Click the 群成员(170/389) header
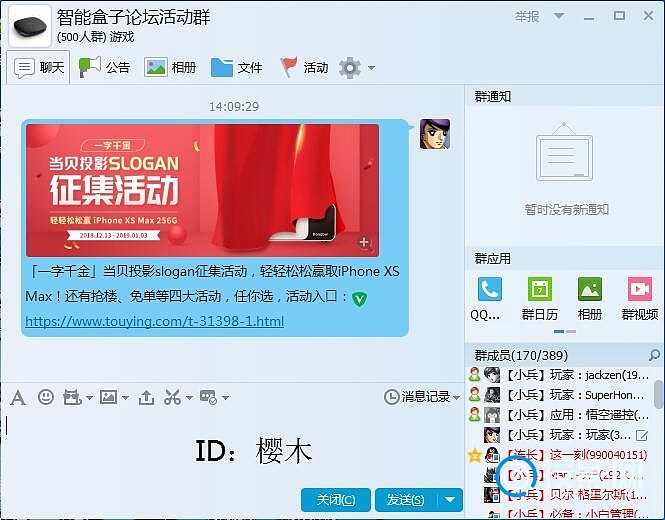Viewport: 665px width, 520px height. pos(521,355)
